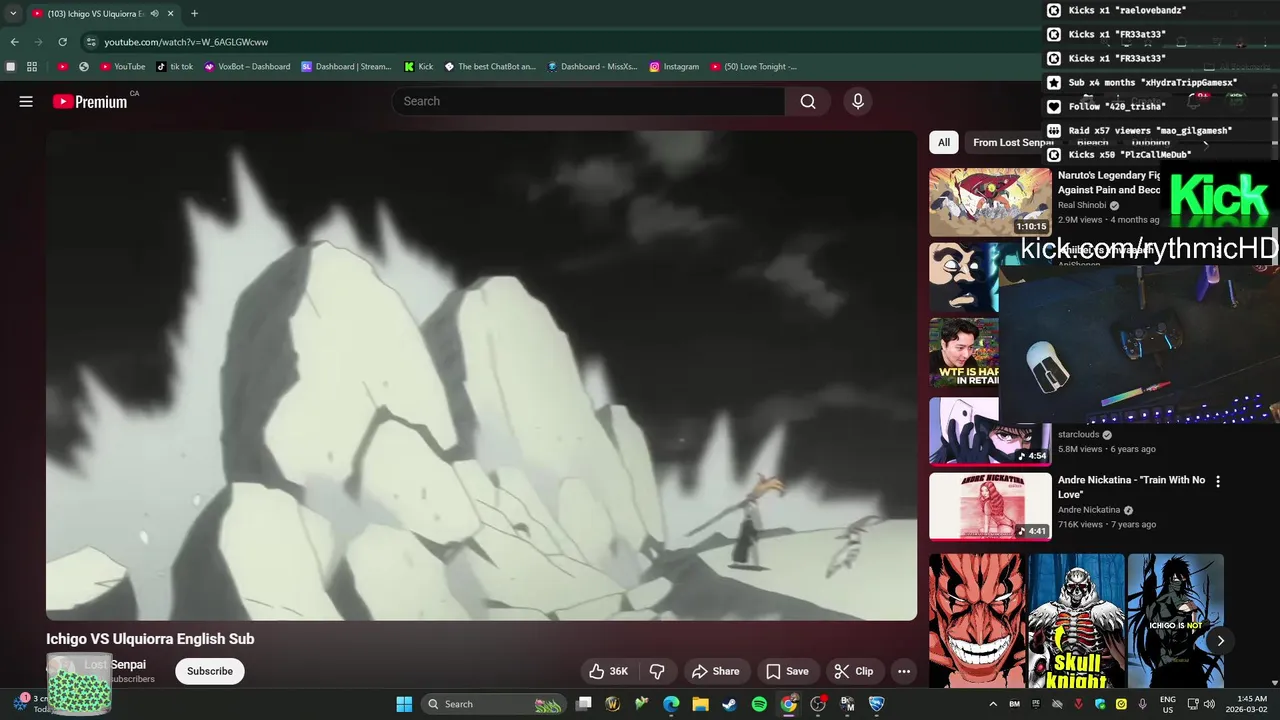
Task: Open Naruto's Legendary Fight video thumbnail
Action: (990, 202)
